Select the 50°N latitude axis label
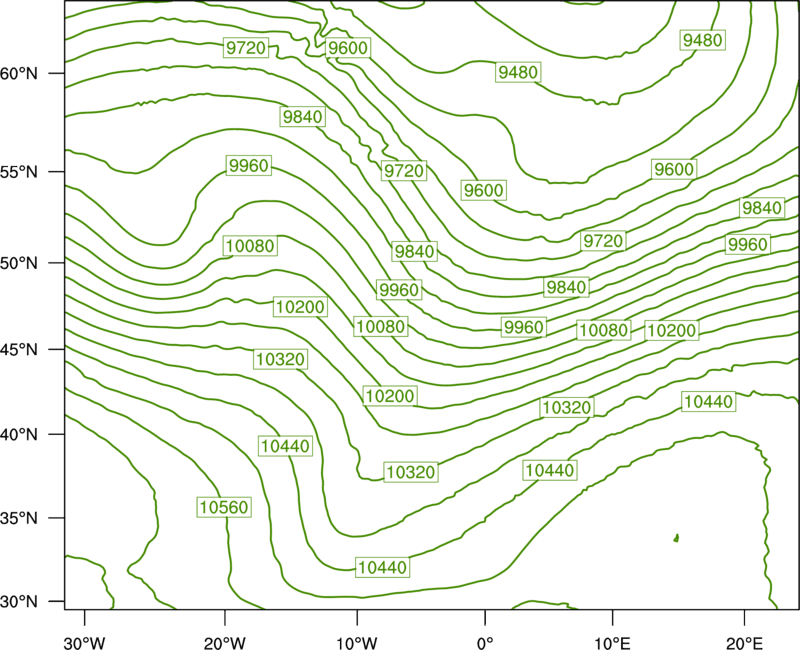 coord(19,263)
